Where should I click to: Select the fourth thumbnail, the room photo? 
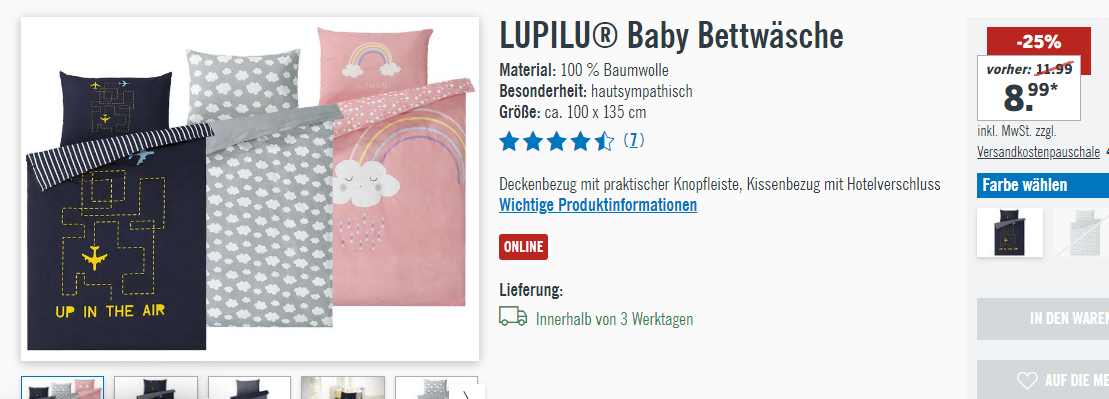point(343,388)
